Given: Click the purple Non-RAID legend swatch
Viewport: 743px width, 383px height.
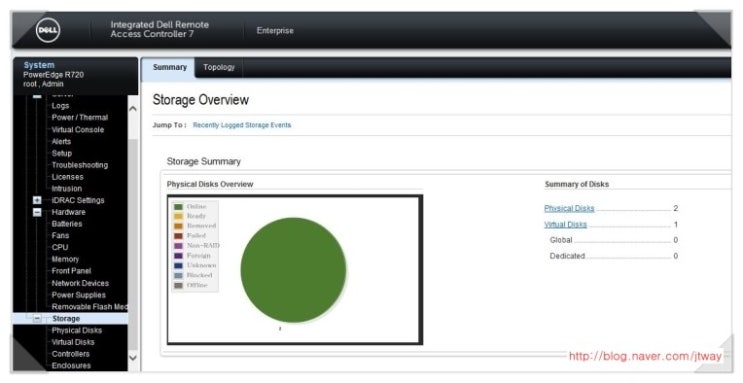Looking at the screenshot, I should [178, 246].
